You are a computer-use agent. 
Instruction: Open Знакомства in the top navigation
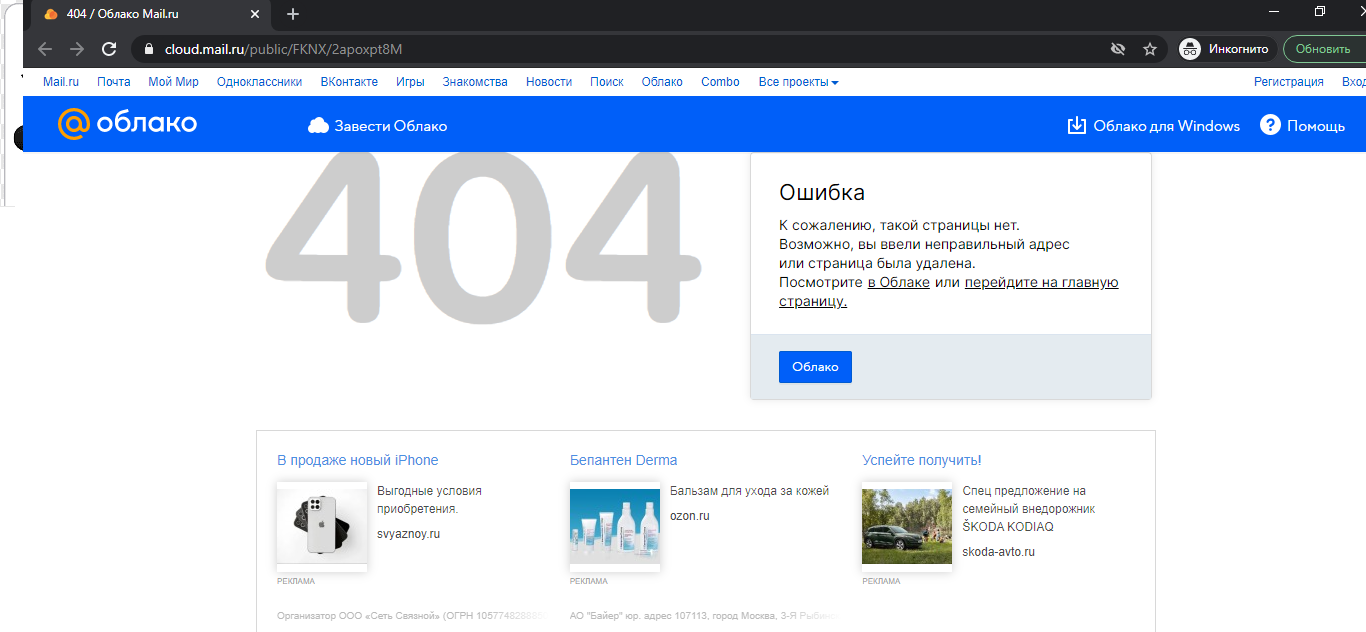point(475,82)
